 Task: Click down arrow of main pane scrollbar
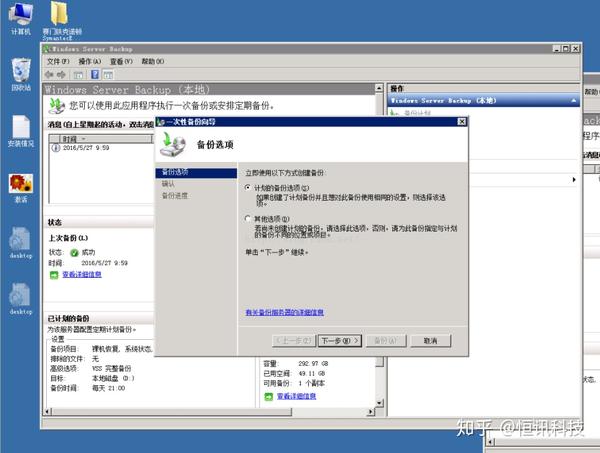(x=379, y=403)
